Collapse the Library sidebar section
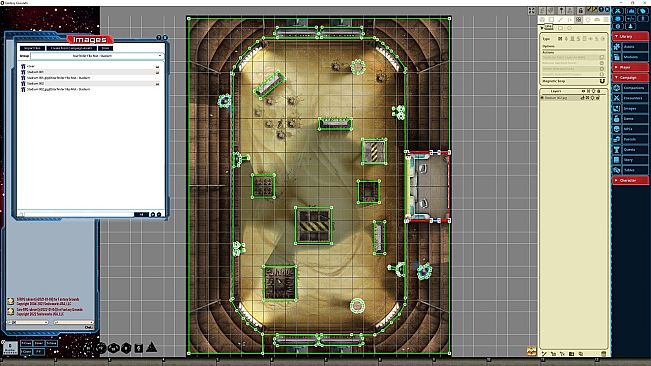The width and height of the screenshot is (651, 366). click(x=631, y=37)
